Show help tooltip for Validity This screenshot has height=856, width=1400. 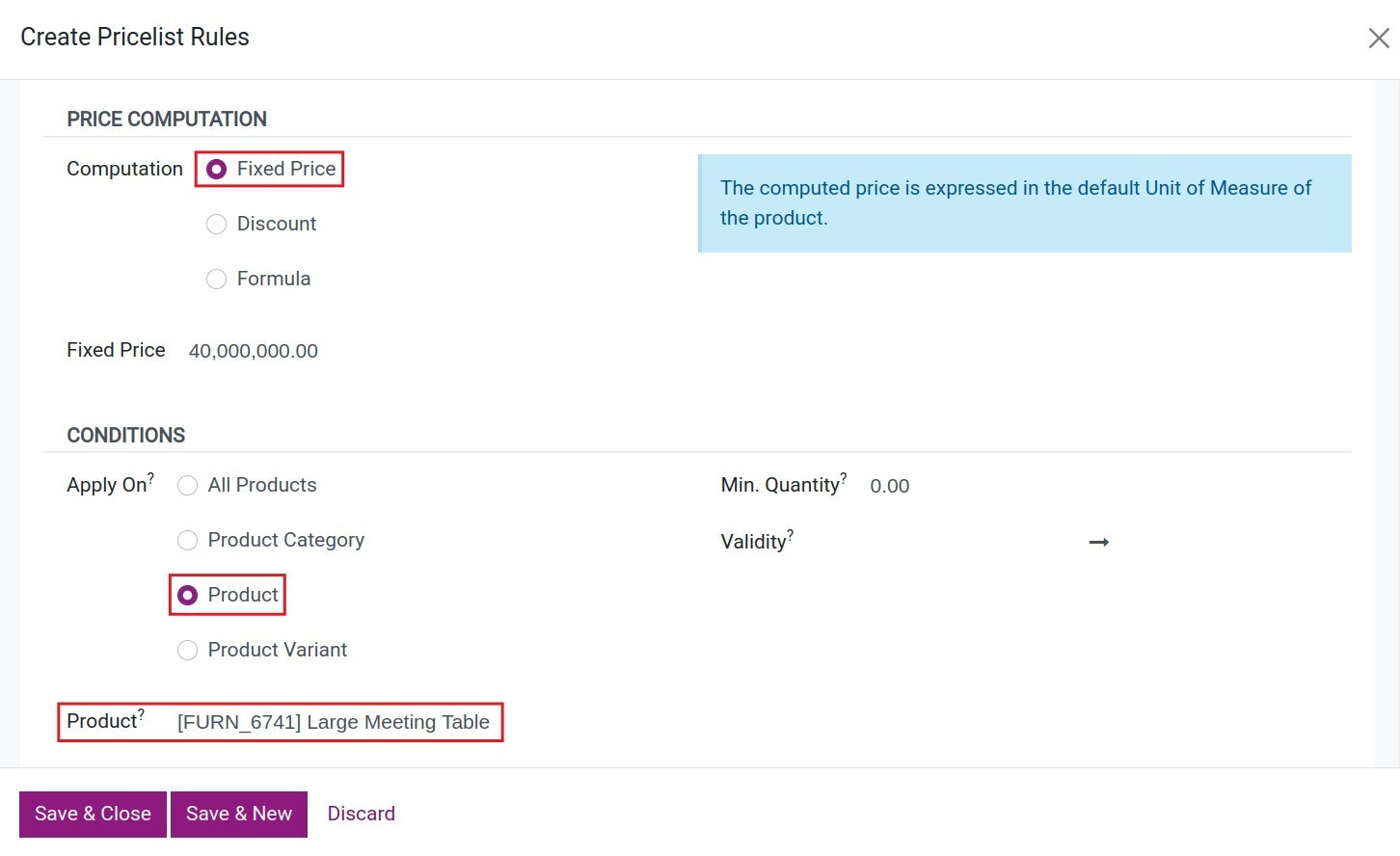[x=791, y=534]
